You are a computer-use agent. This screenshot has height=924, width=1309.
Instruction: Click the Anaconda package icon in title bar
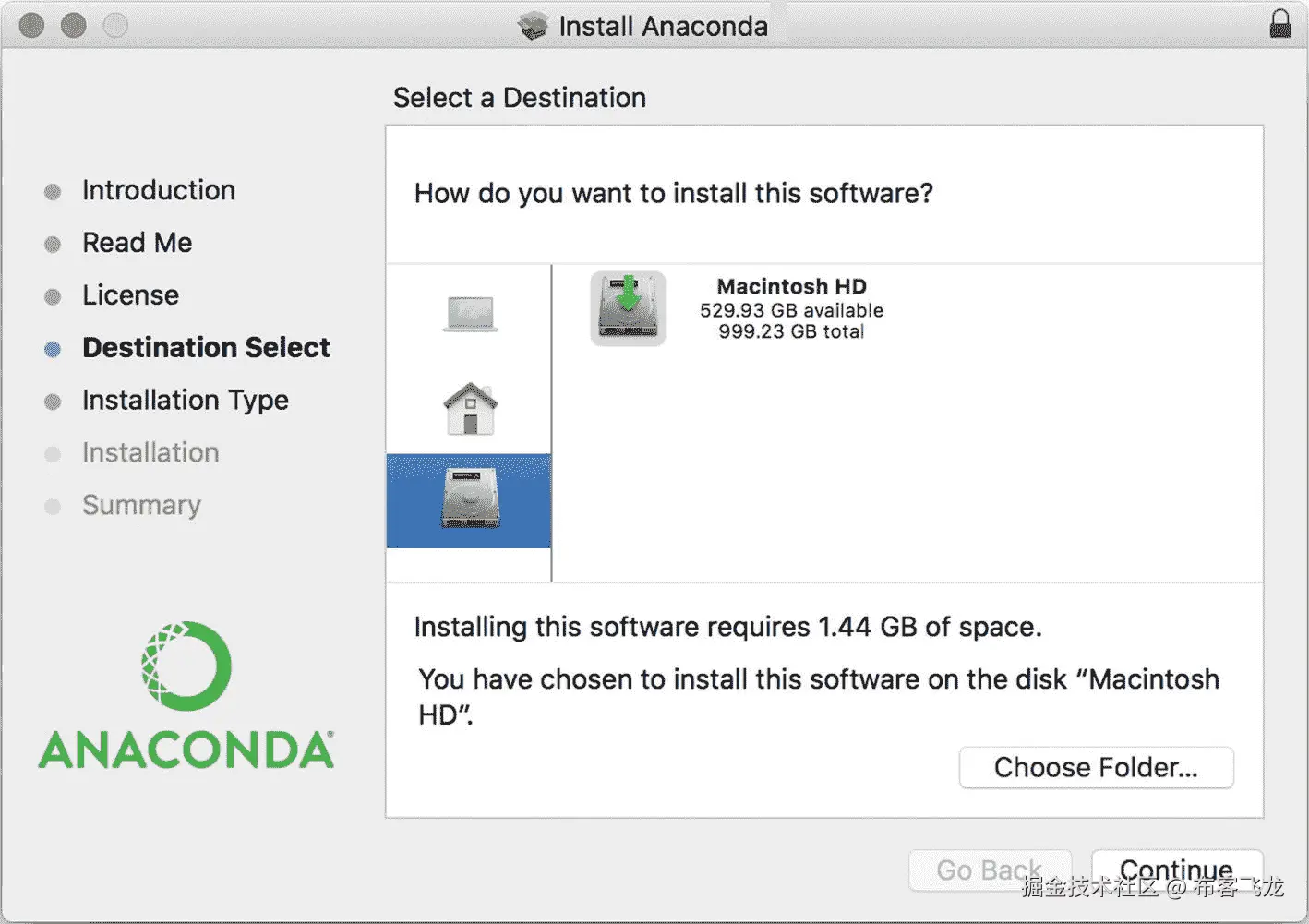(x=533, y=26)
